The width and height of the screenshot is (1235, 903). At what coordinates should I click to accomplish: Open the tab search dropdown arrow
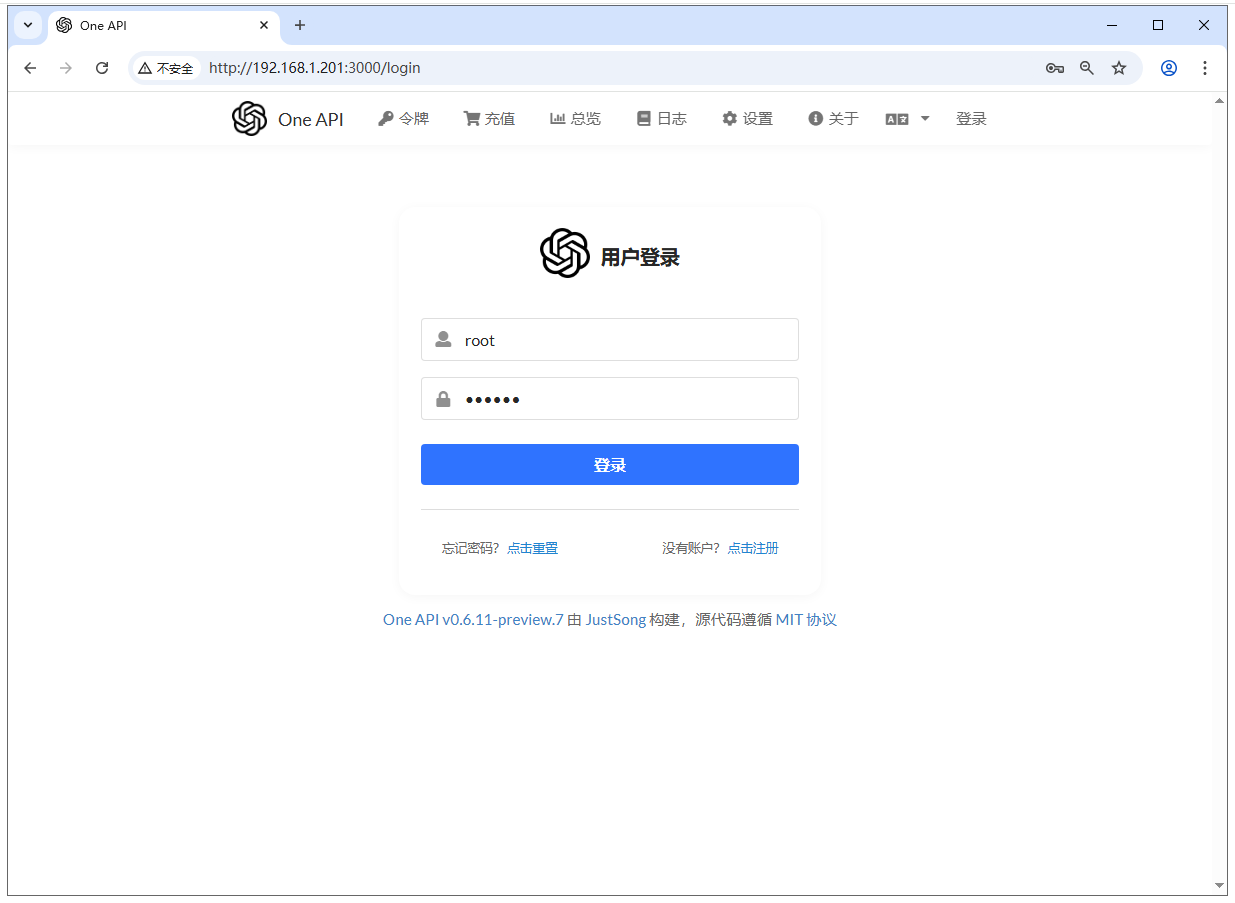[x=28, y=25]
